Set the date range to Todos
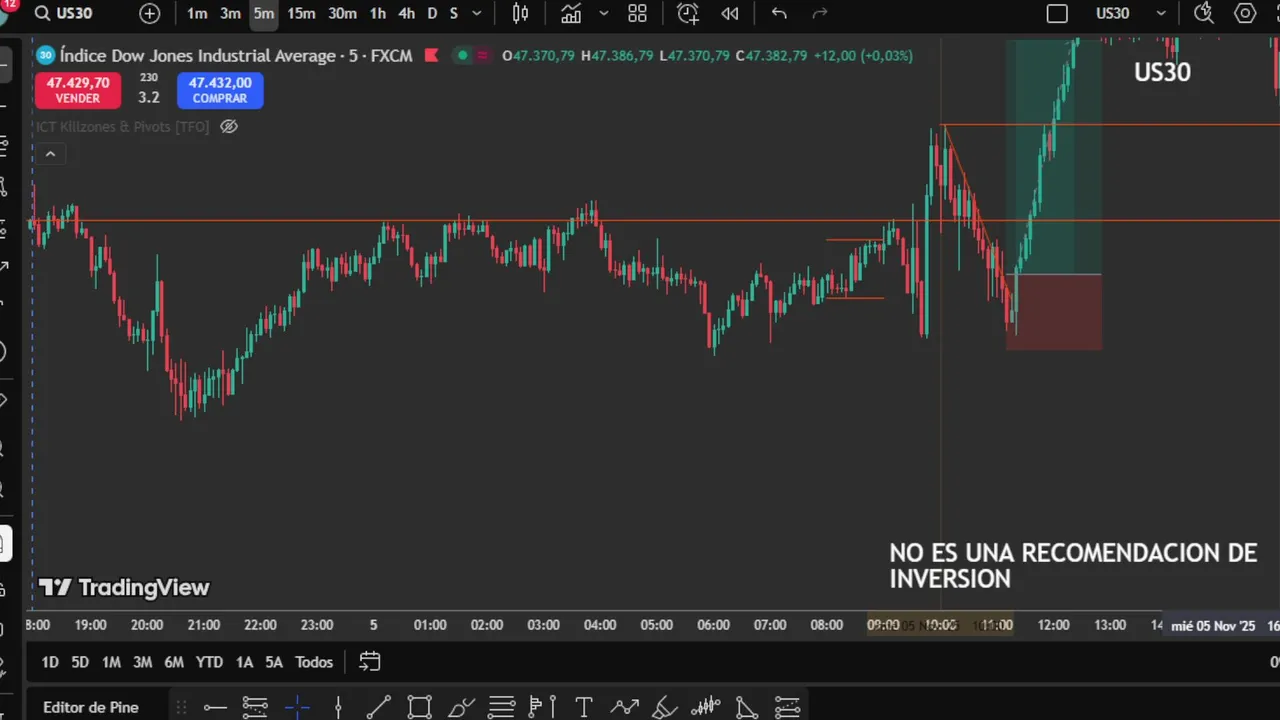 pos(314,662)
